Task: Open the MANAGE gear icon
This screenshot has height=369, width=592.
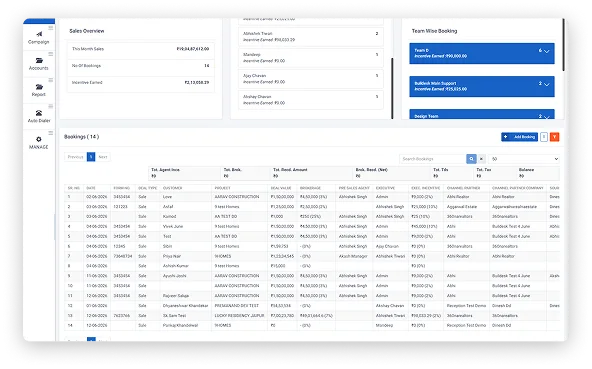Action: pyautogui.click(x=39, y=139)
